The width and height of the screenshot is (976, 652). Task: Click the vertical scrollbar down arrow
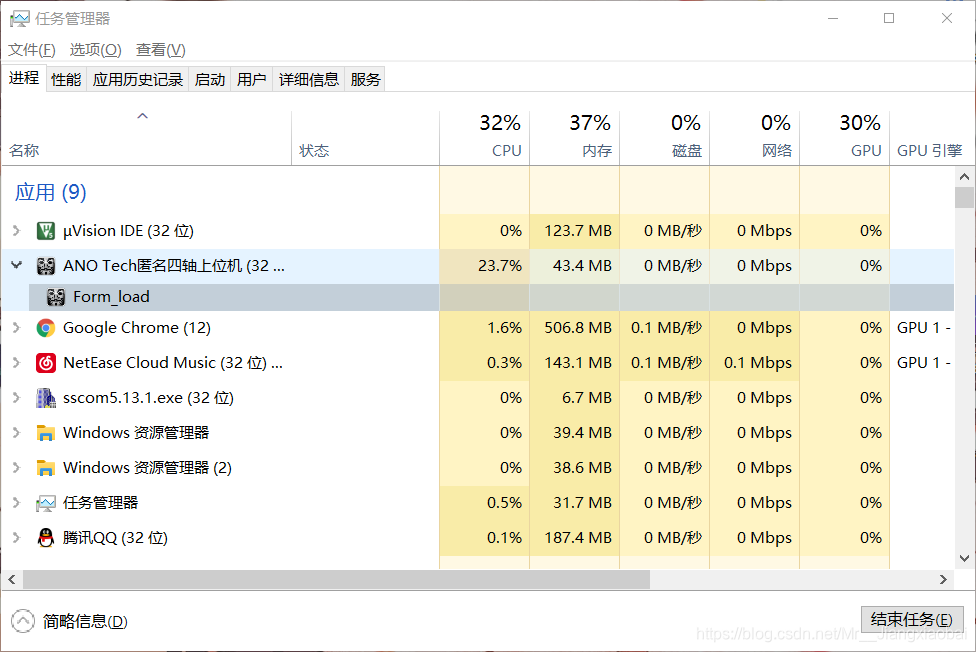tap(964, 558)
